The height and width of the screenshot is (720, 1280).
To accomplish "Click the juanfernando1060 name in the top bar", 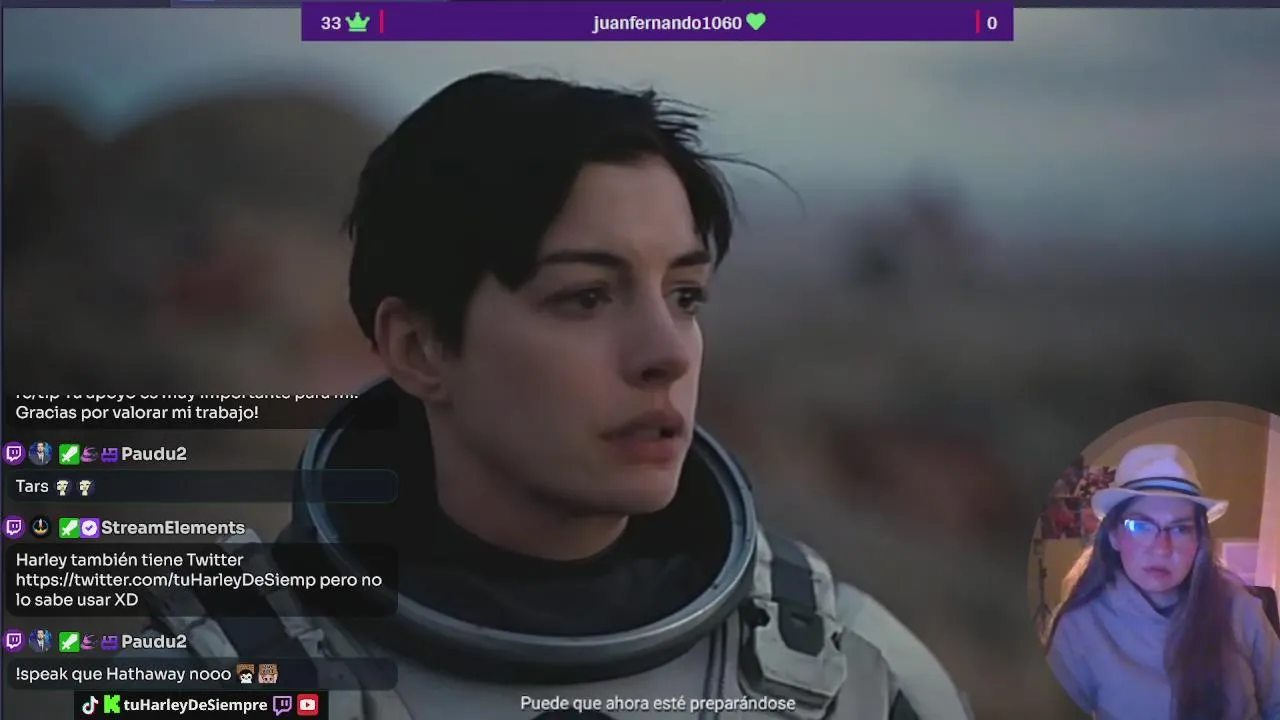I will (x=667, y=23).
